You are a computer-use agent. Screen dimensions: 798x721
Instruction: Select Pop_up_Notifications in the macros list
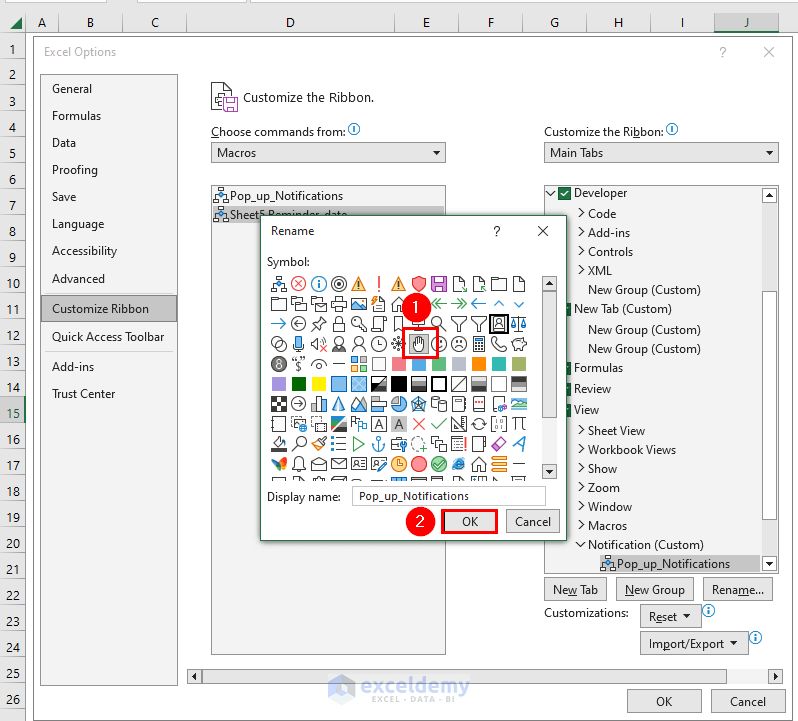(328, 196)
